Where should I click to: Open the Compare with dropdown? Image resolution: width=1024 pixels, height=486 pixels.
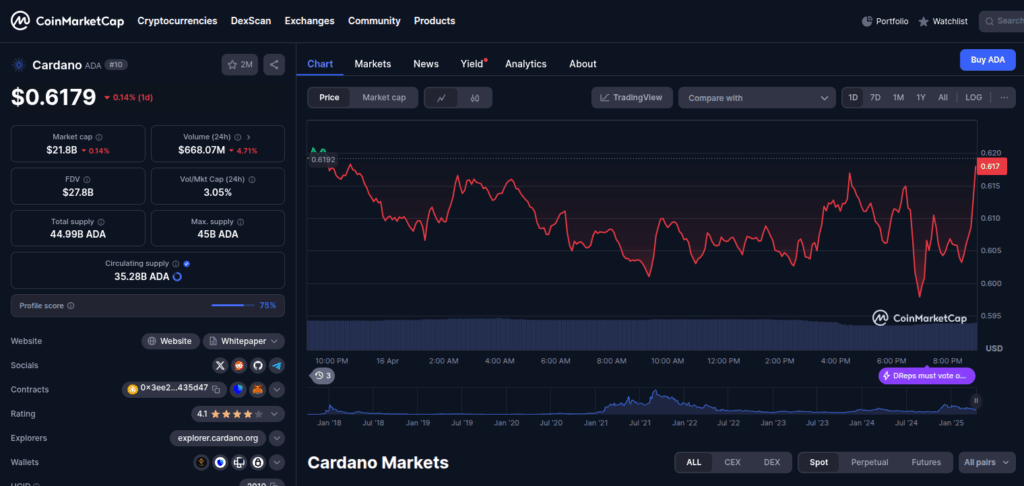point(757,98)
